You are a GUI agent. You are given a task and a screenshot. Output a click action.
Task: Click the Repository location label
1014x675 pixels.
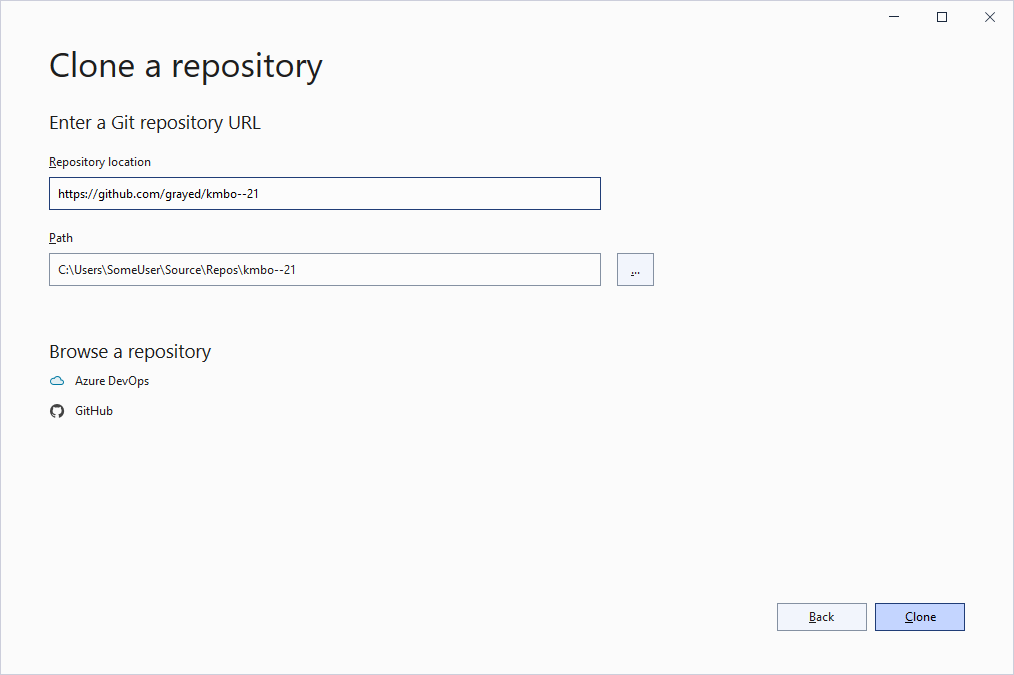(100, 161)
